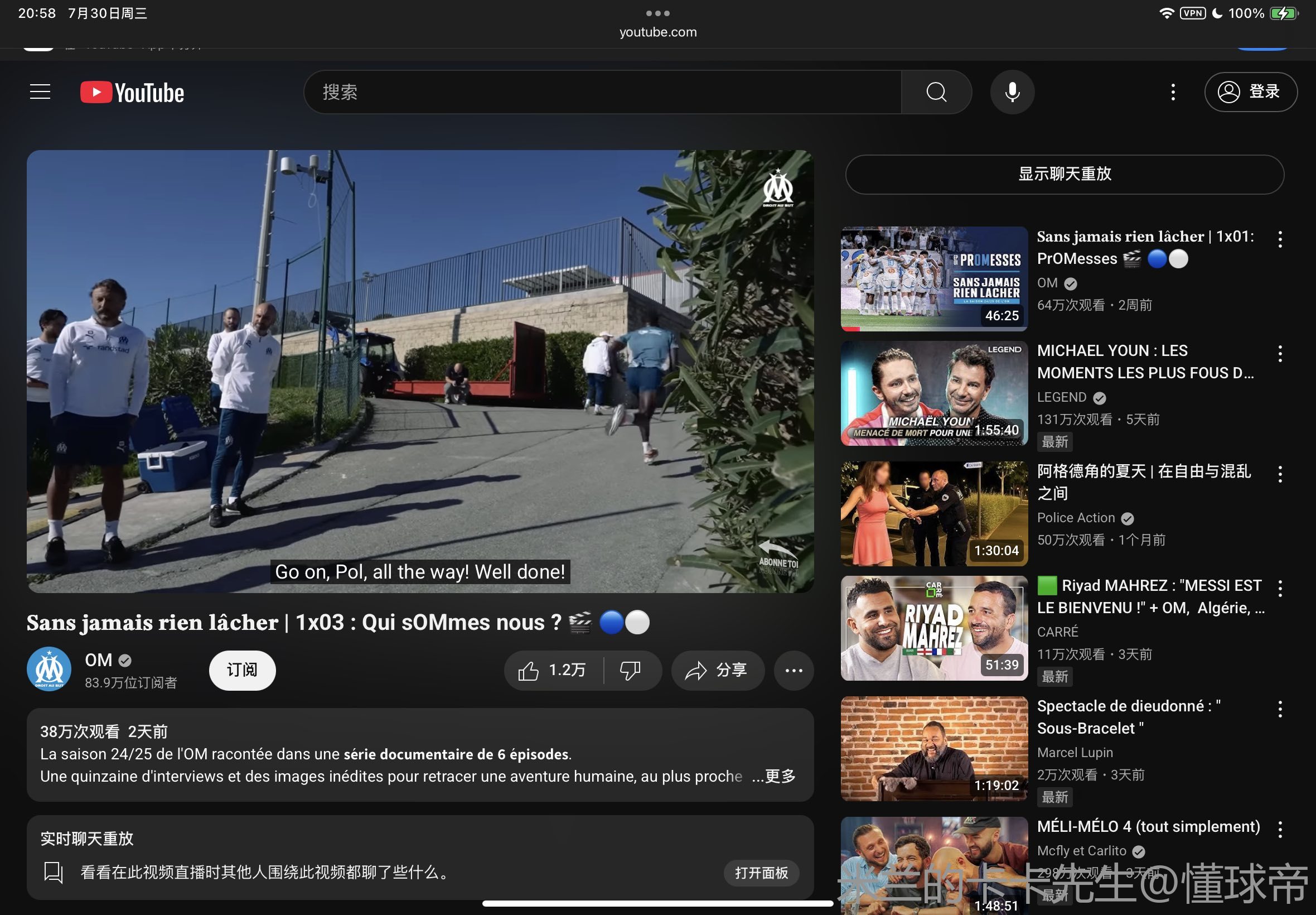Go to the YouTube home logo
Image resolution: width=1316 pixels, height=915 pixels.
point(132,92)
